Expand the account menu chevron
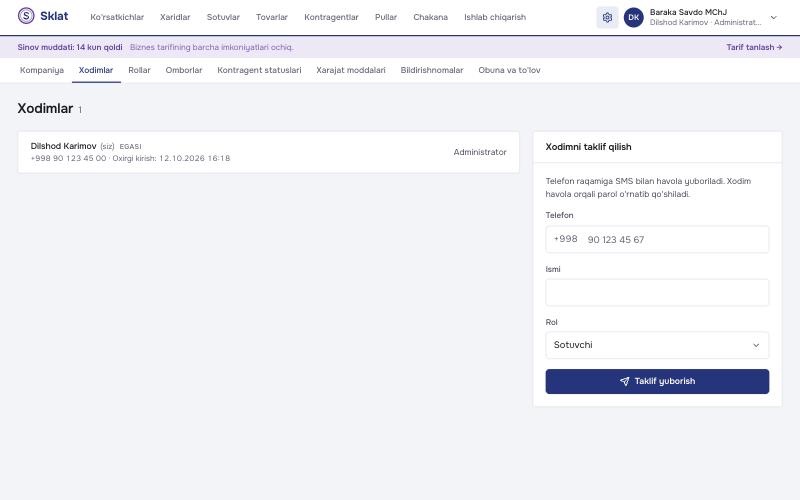The width and height of the screenshot is (800, 500). point(773,17)
